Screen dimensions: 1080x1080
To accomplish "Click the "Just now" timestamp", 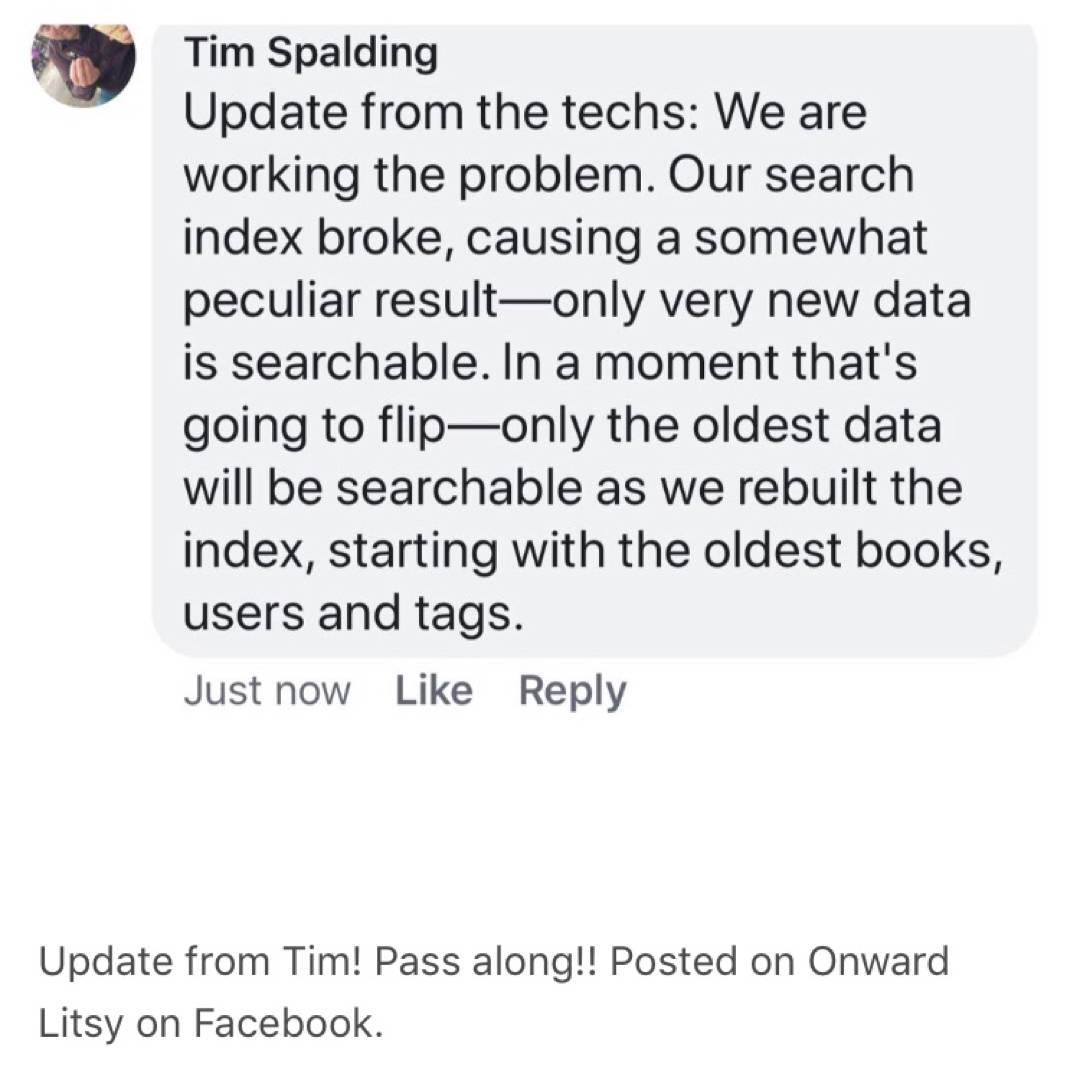I will (x=267, y=691).
